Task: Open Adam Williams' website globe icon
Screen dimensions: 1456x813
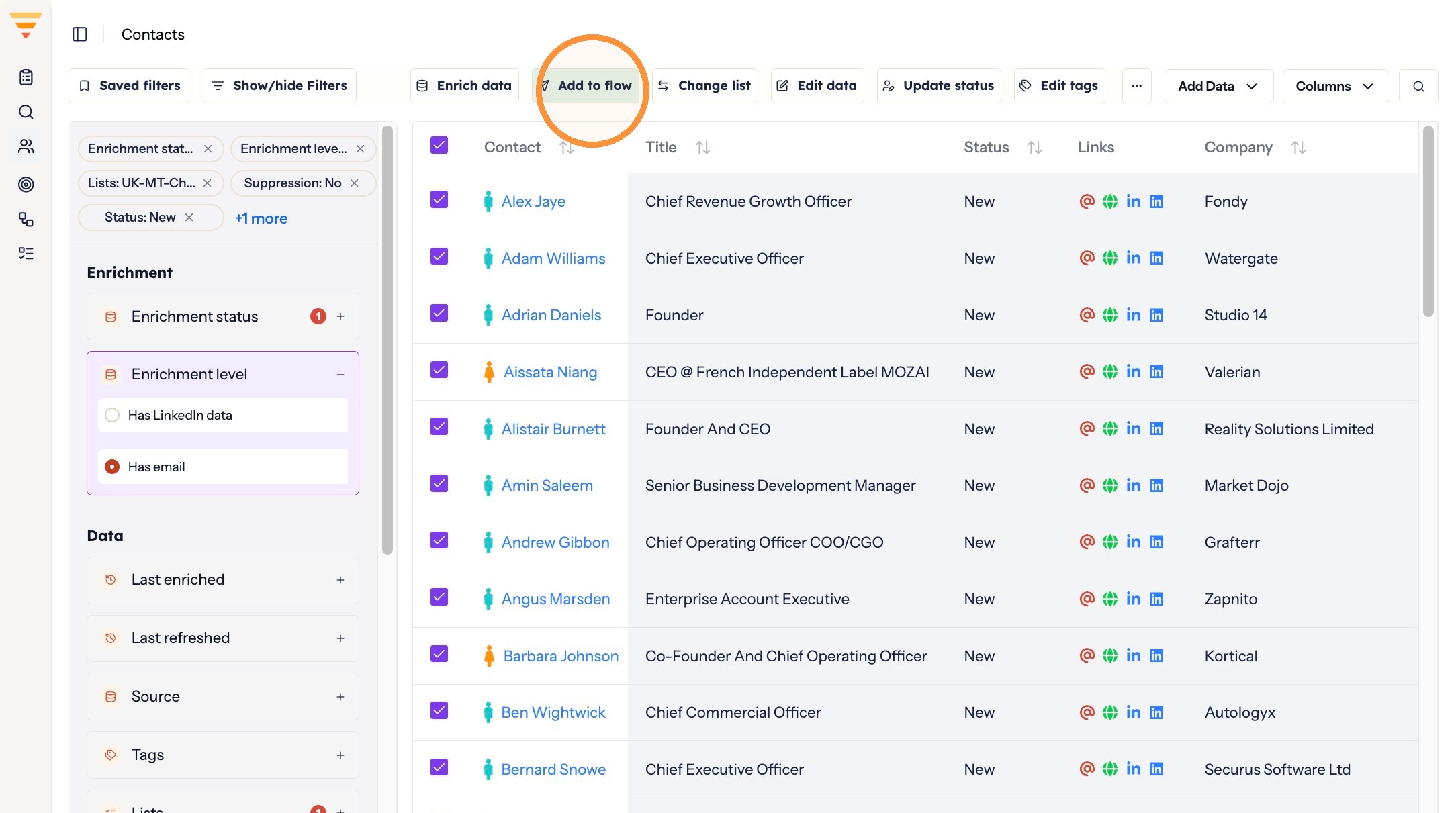Action: (x=1110, y=258)
